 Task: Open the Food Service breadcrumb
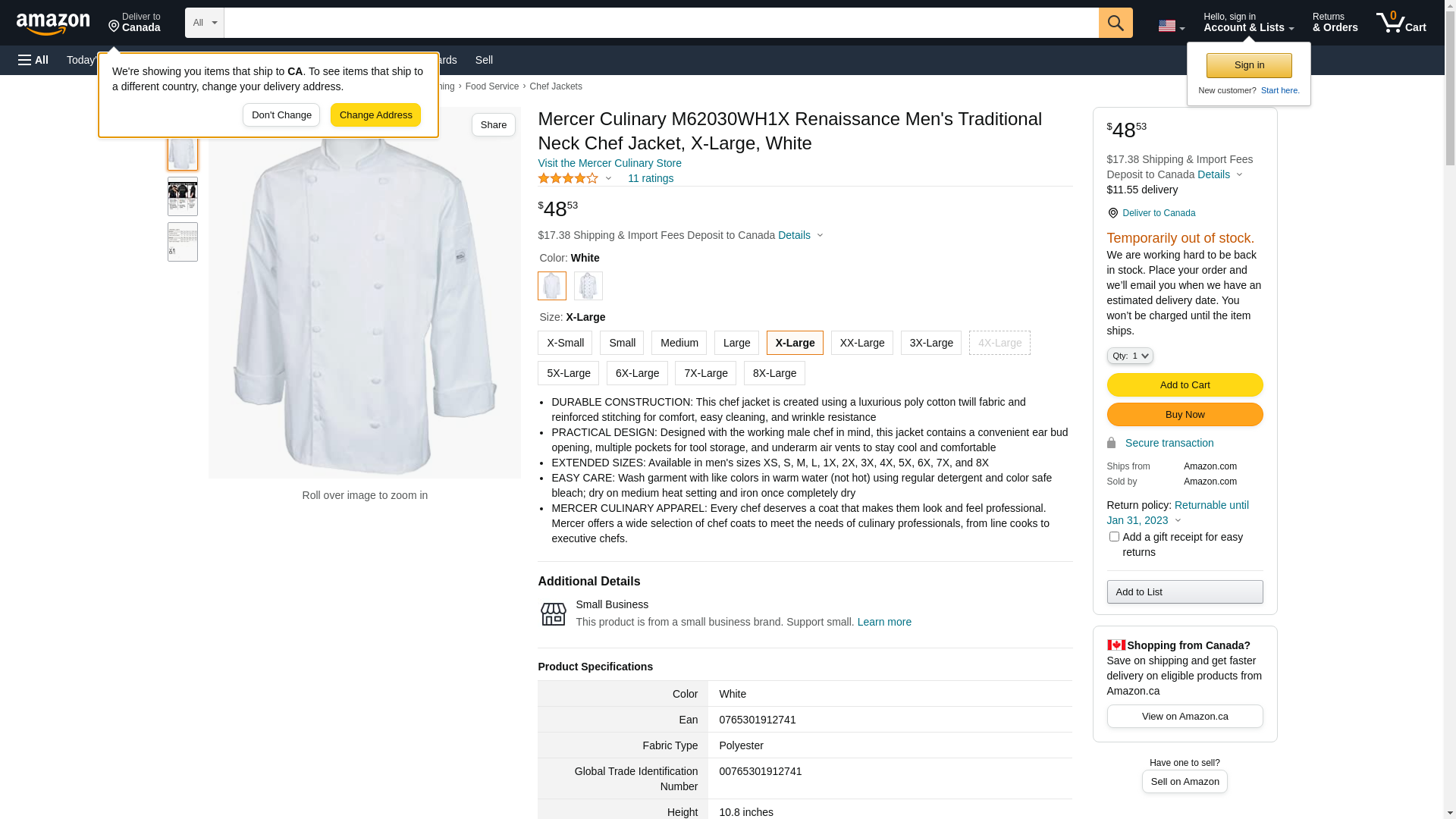491,86
